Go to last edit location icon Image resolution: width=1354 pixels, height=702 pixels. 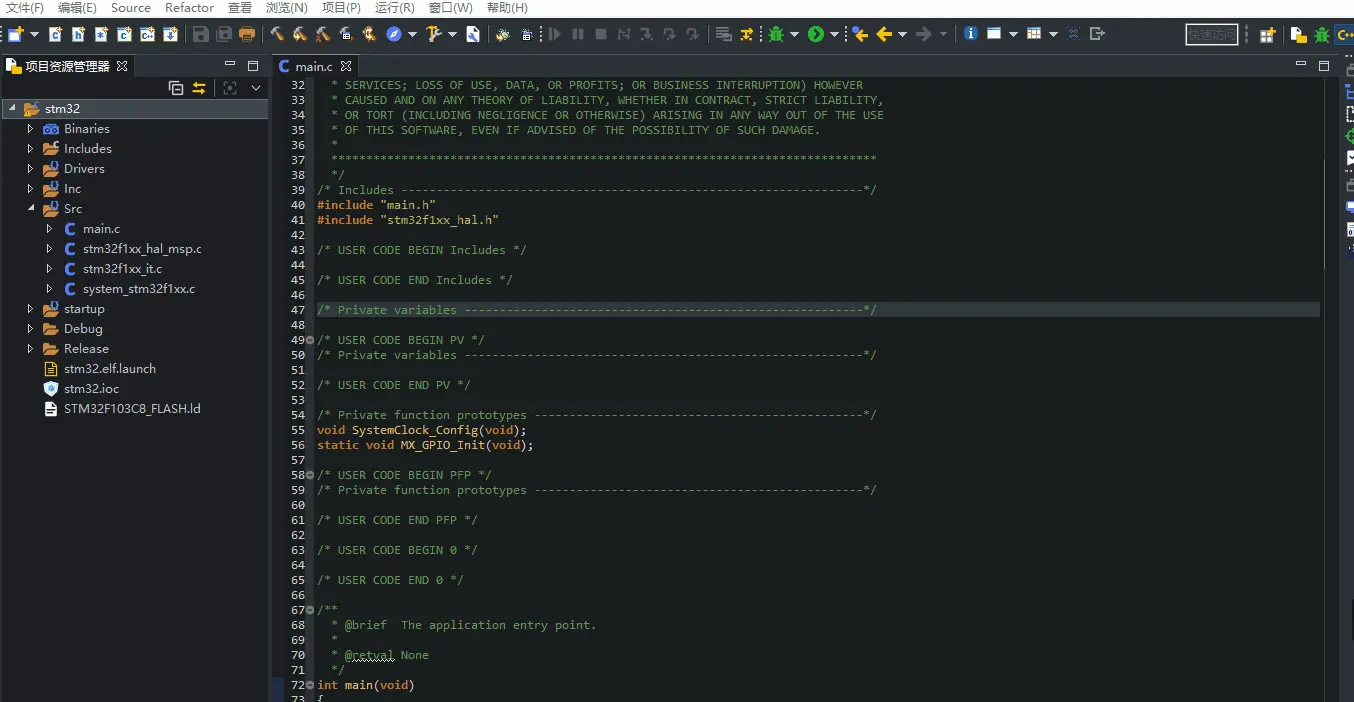coord(860,34)
